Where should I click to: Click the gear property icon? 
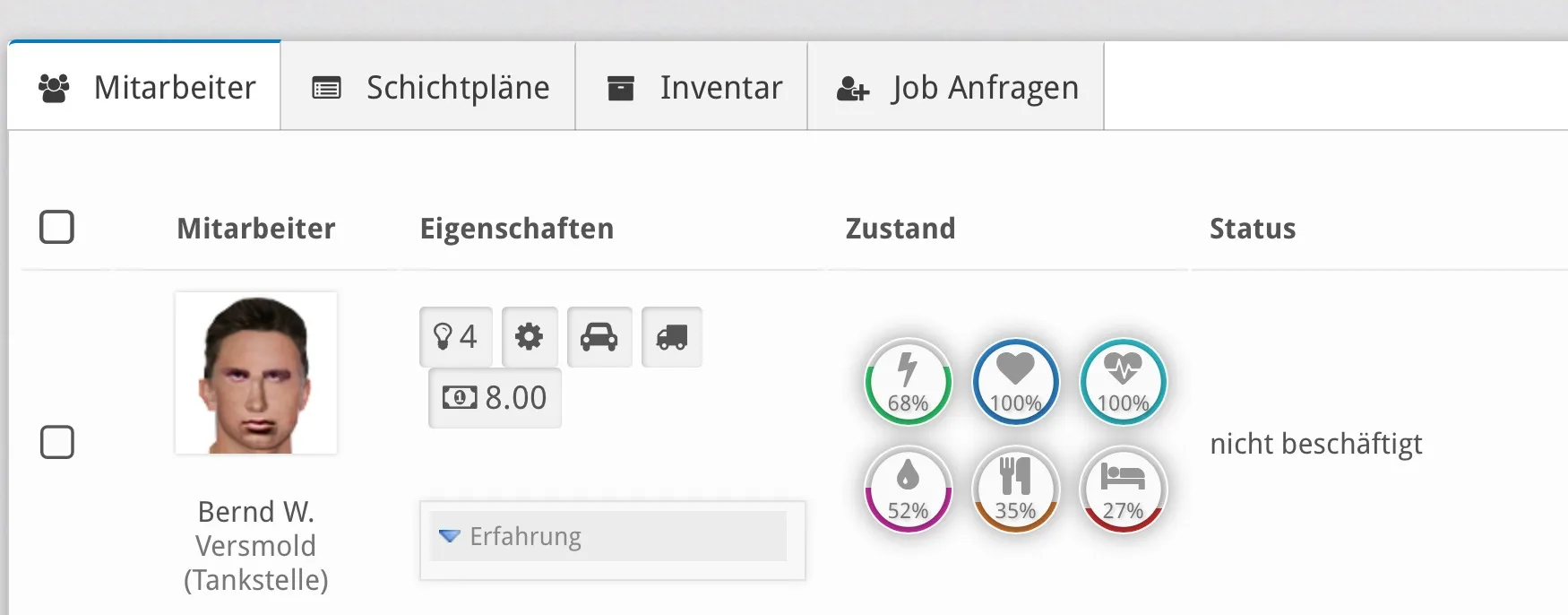click(x=529, y=337)
